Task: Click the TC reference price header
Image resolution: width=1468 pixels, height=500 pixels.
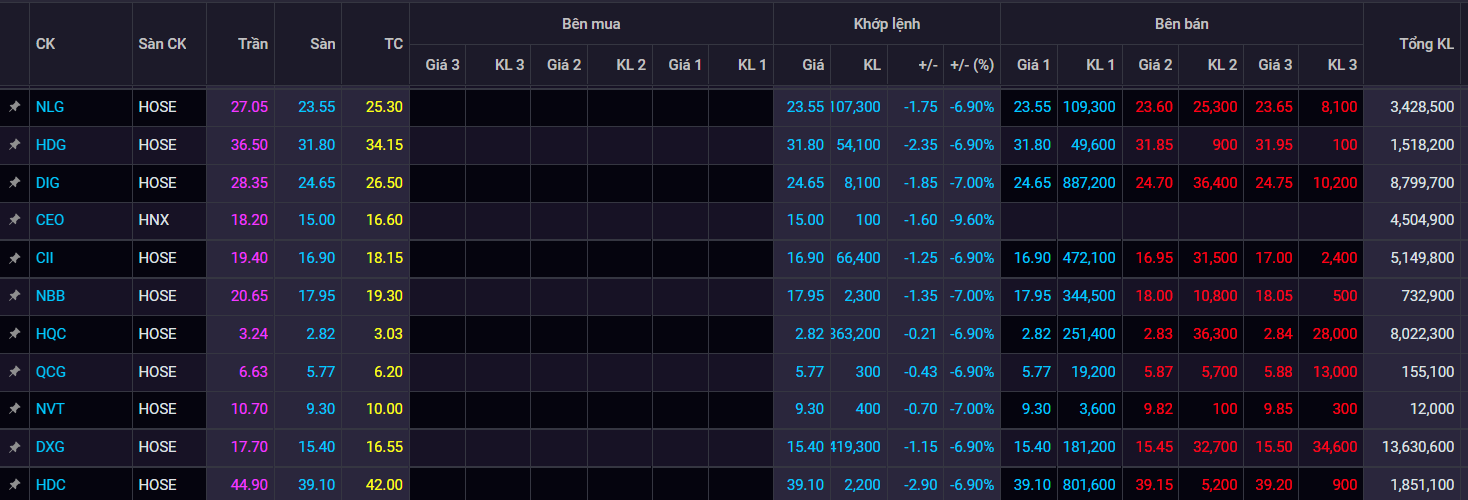Action: point(393,44)
